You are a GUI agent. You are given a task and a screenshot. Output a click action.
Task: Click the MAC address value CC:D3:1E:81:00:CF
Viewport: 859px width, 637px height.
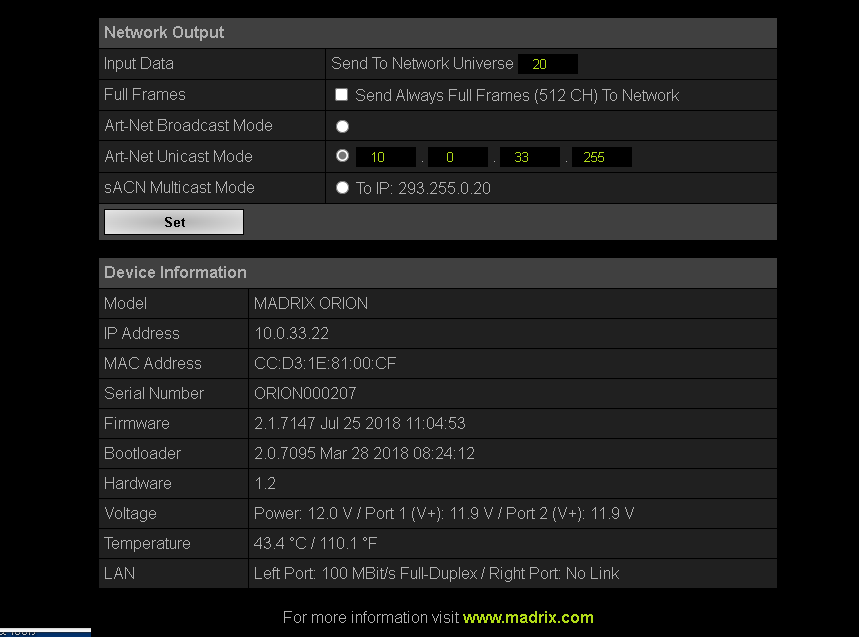click(325, 364)
